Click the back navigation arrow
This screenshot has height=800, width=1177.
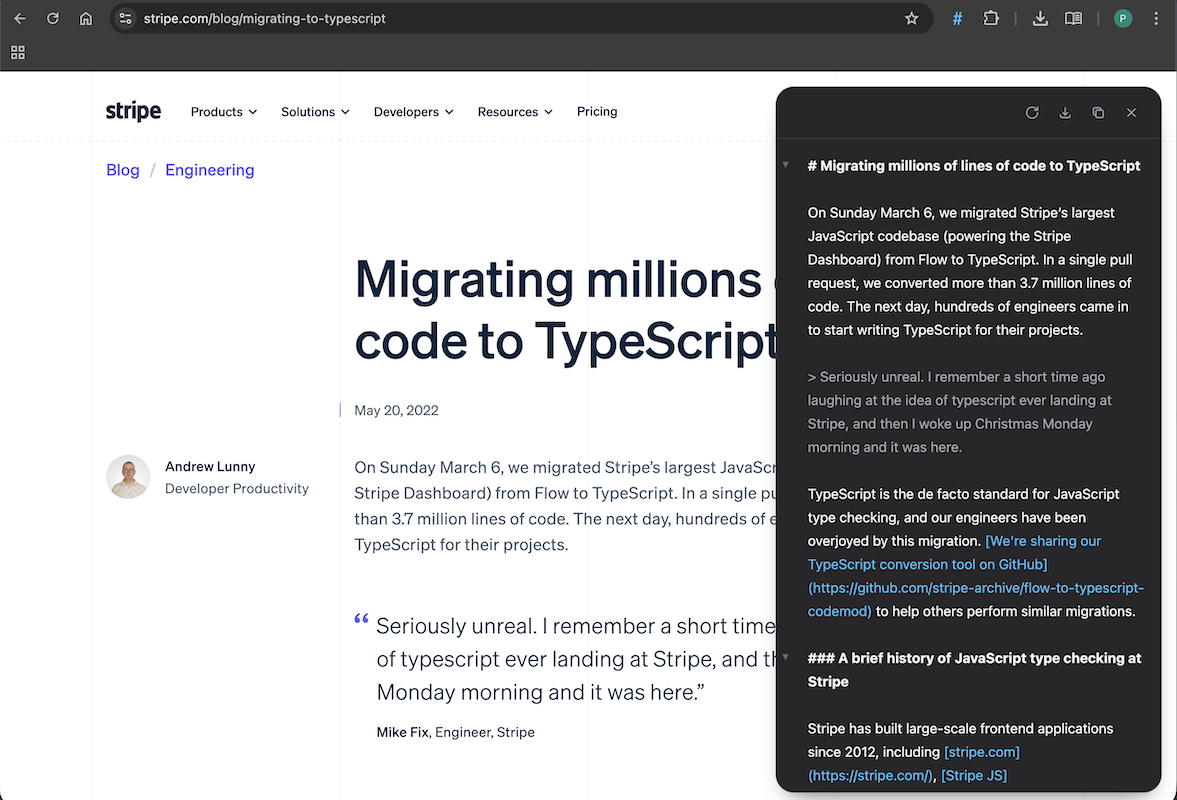point(20,18)
